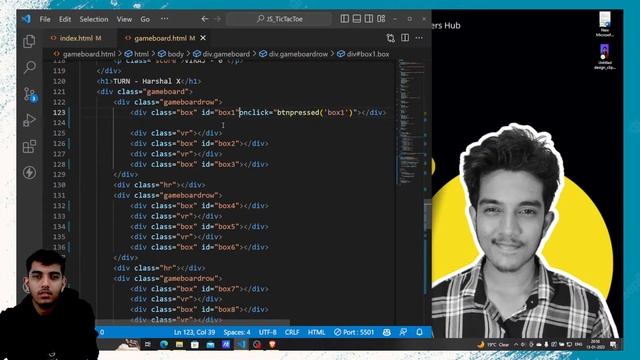Stop Live Server at Port : 5501
The width and height of the screenshot is (640, 360).
pos(354,332)
